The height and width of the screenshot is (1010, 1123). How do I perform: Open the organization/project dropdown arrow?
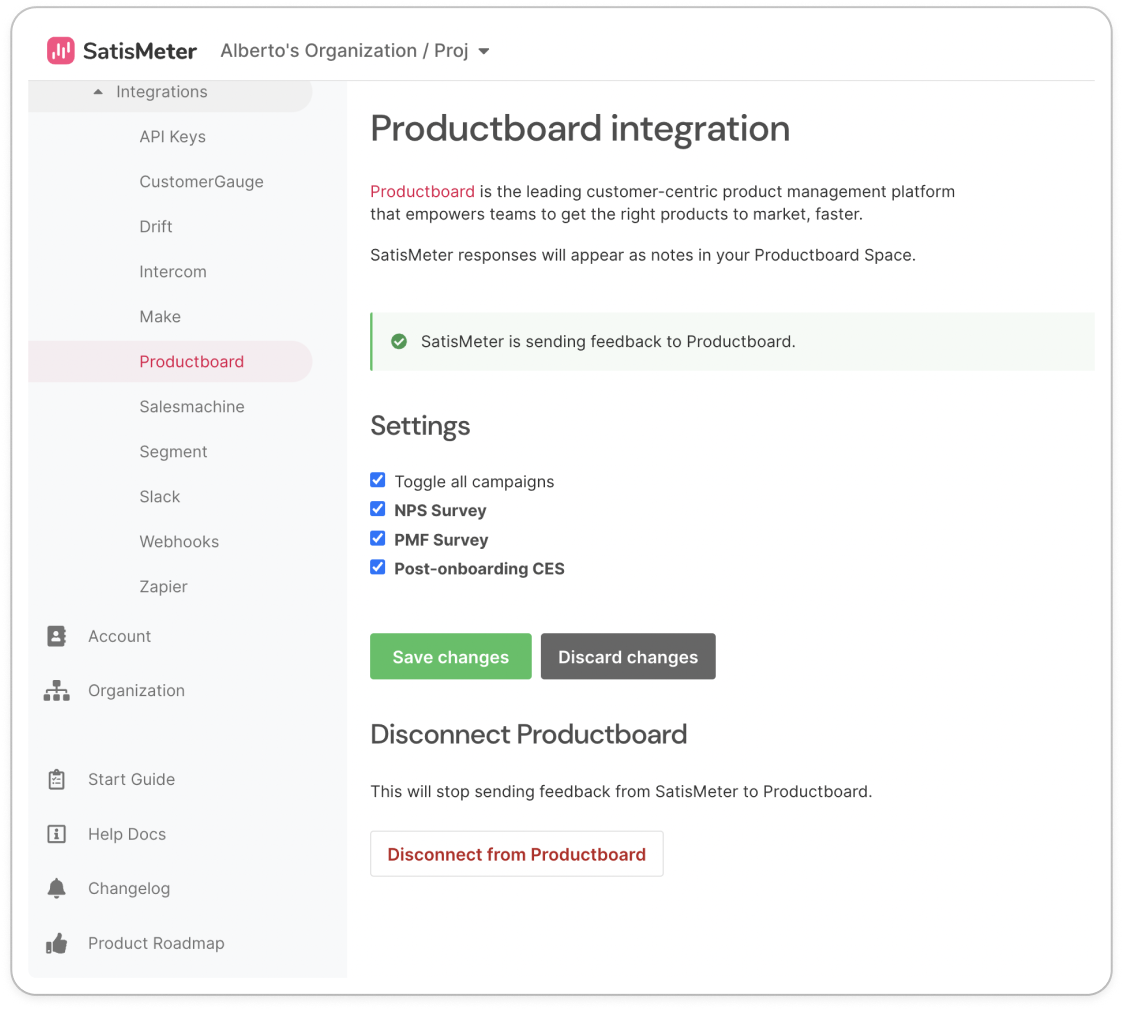pyautogui.click(x=484, y=52)
